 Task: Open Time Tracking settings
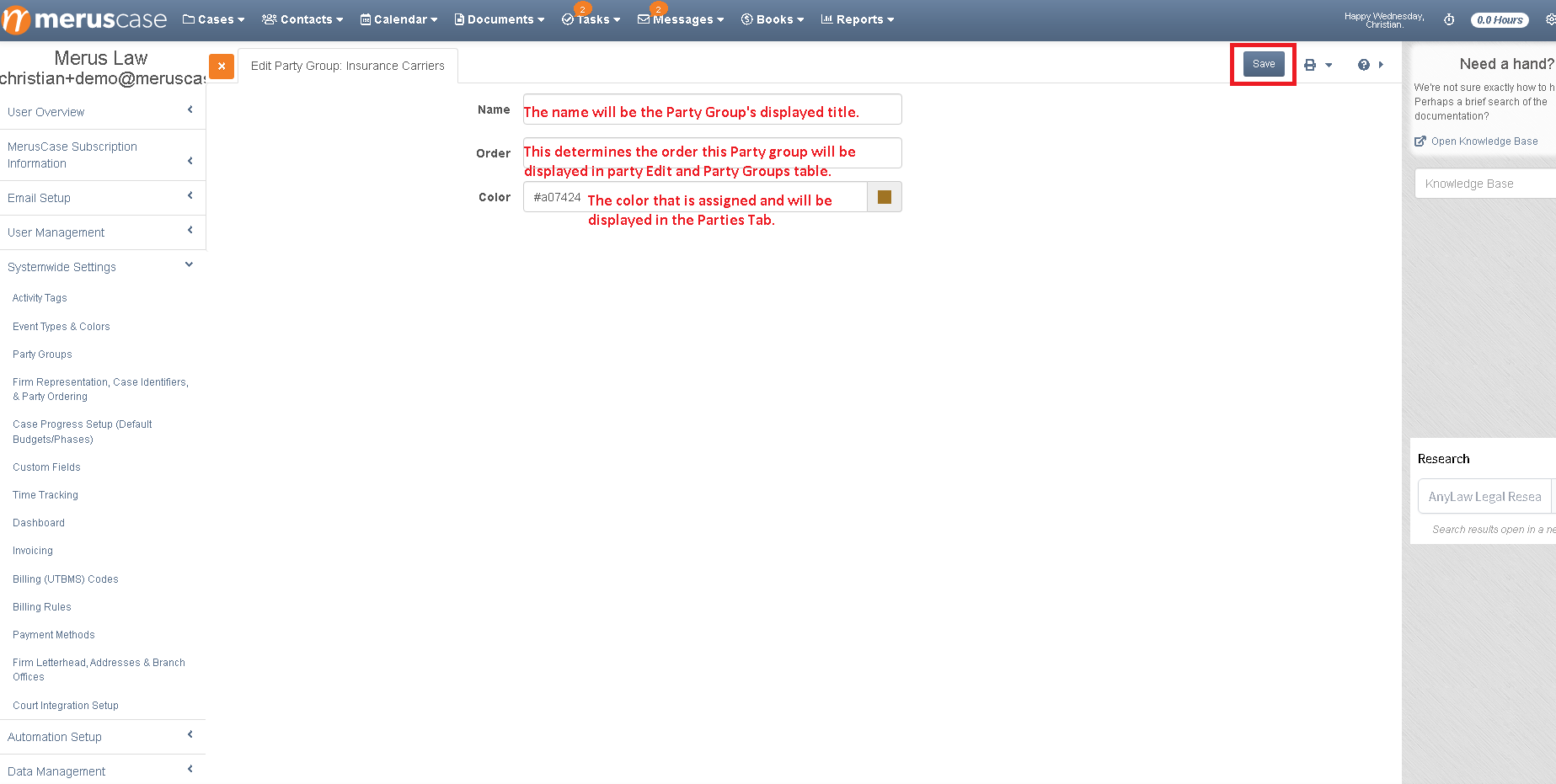[x=45, y=495]
